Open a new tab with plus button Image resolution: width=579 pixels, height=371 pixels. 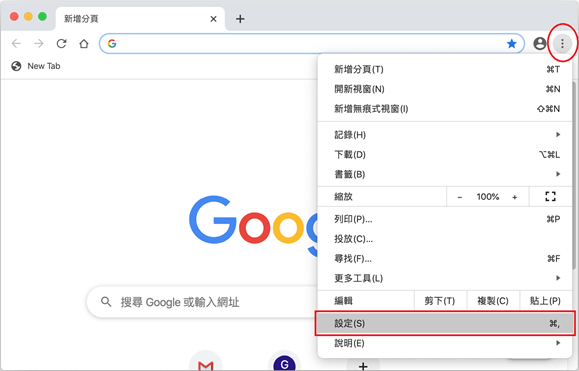(240, 19)
